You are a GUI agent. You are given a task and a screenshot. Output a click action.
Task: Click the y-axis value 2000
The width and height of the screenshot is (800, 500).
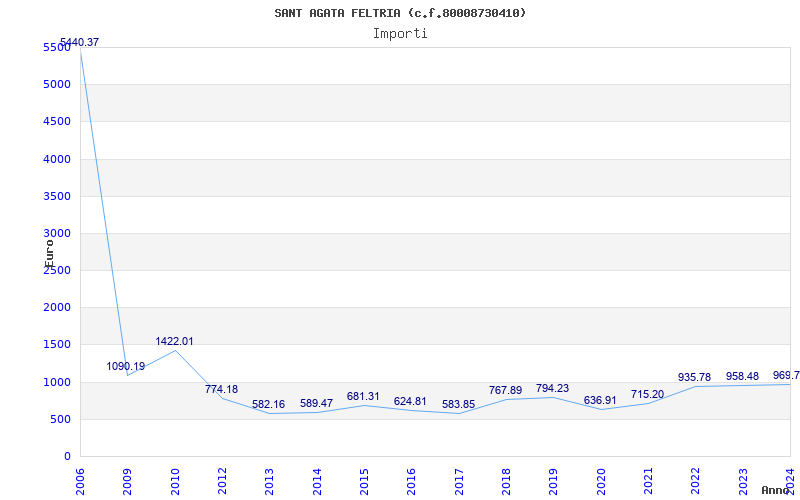pos(57,308)
